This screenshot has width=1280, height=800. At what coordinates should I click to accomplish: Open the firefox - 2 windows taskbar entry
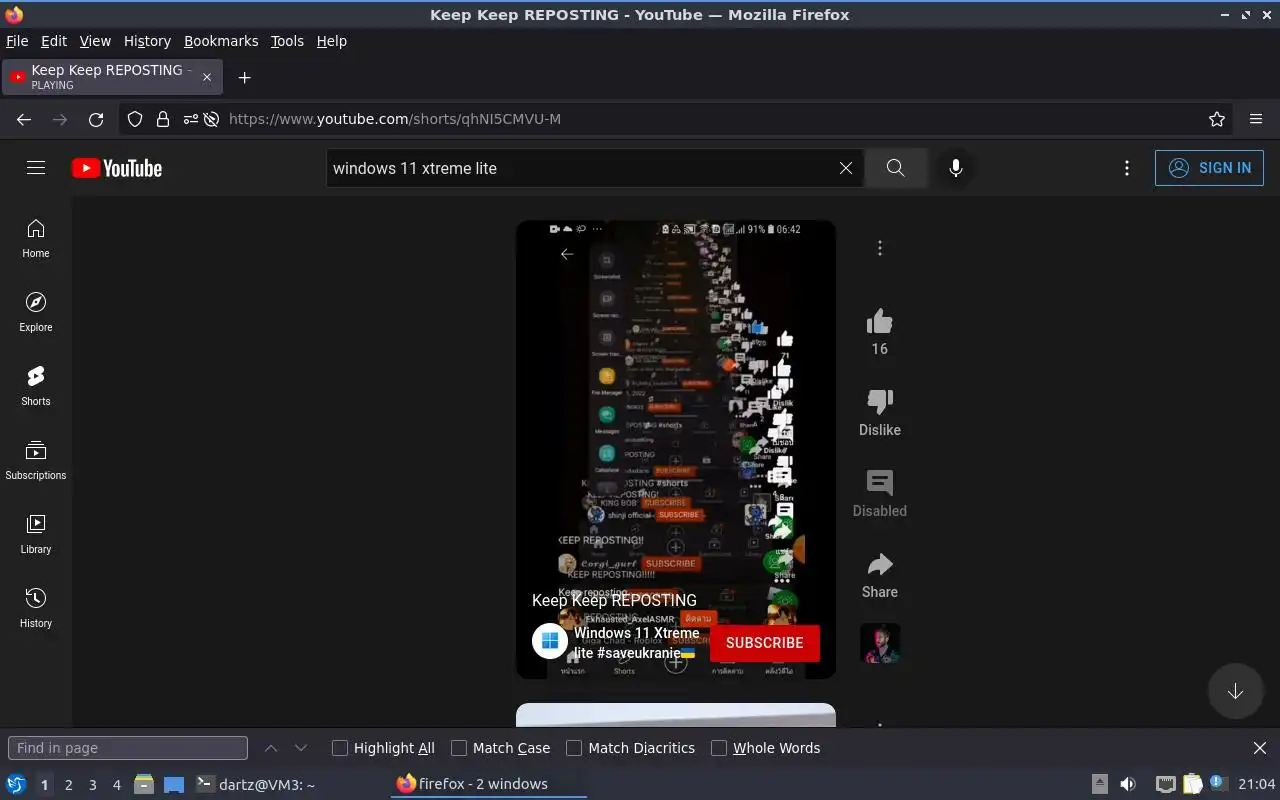coord(488,785)
